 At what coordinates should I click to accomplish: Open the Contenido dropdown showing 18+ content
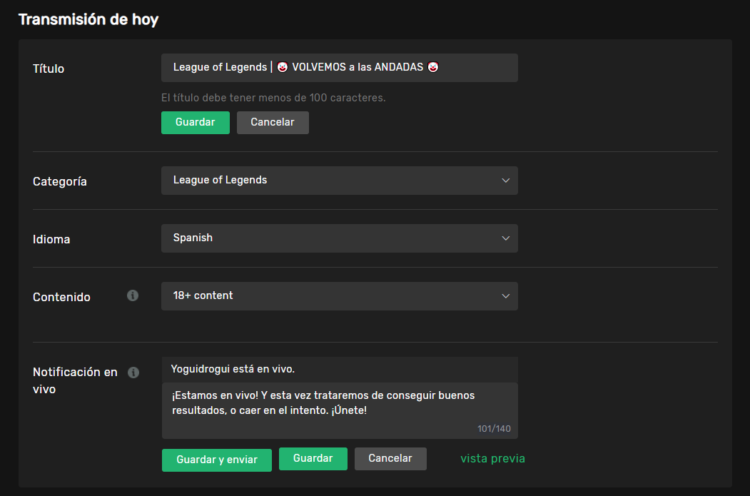click(x=339, y=296)
